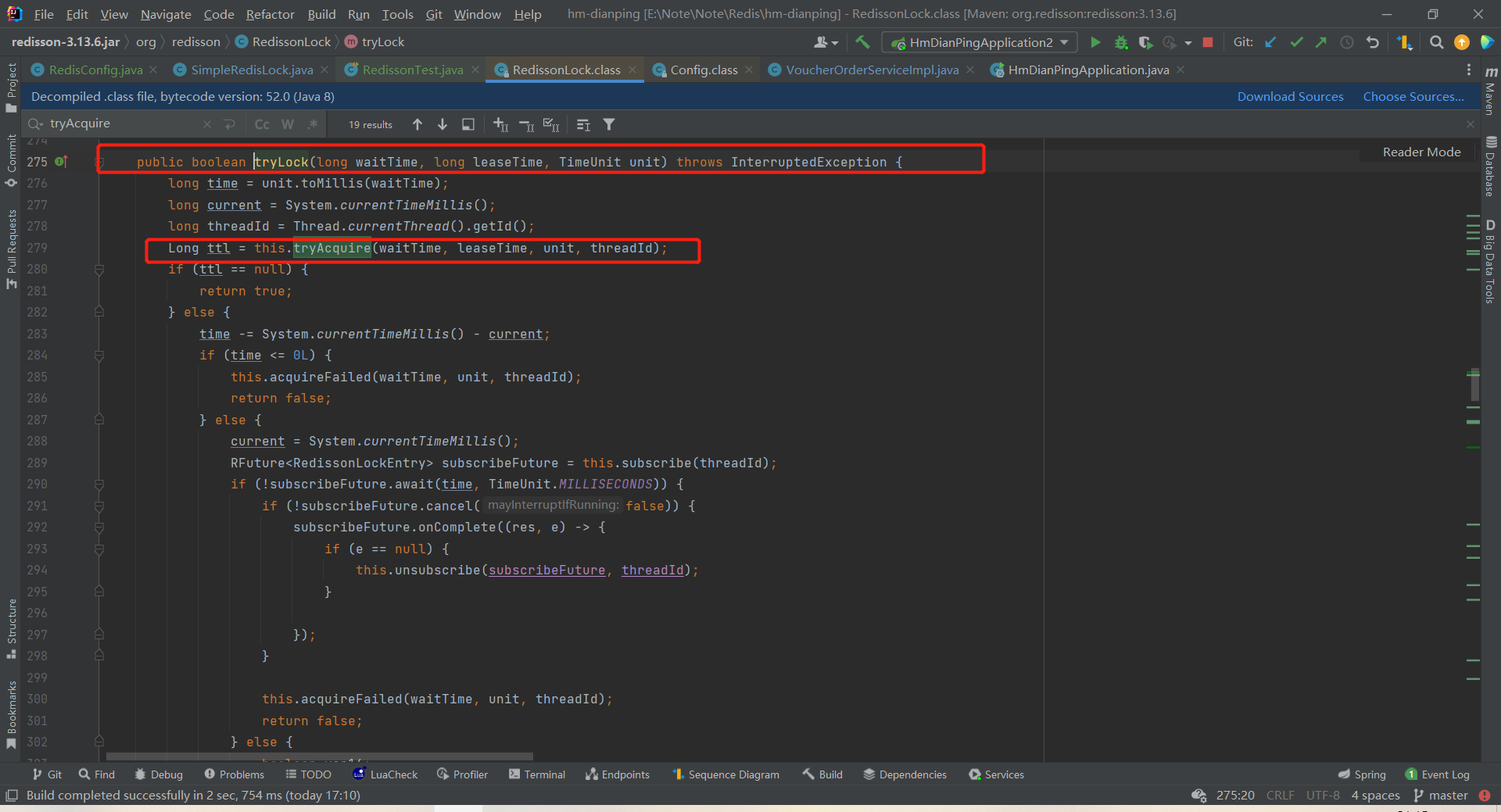Click Choose Sources... link
The height and width of the screenshot is (812, 1501).
(1413, 97)
